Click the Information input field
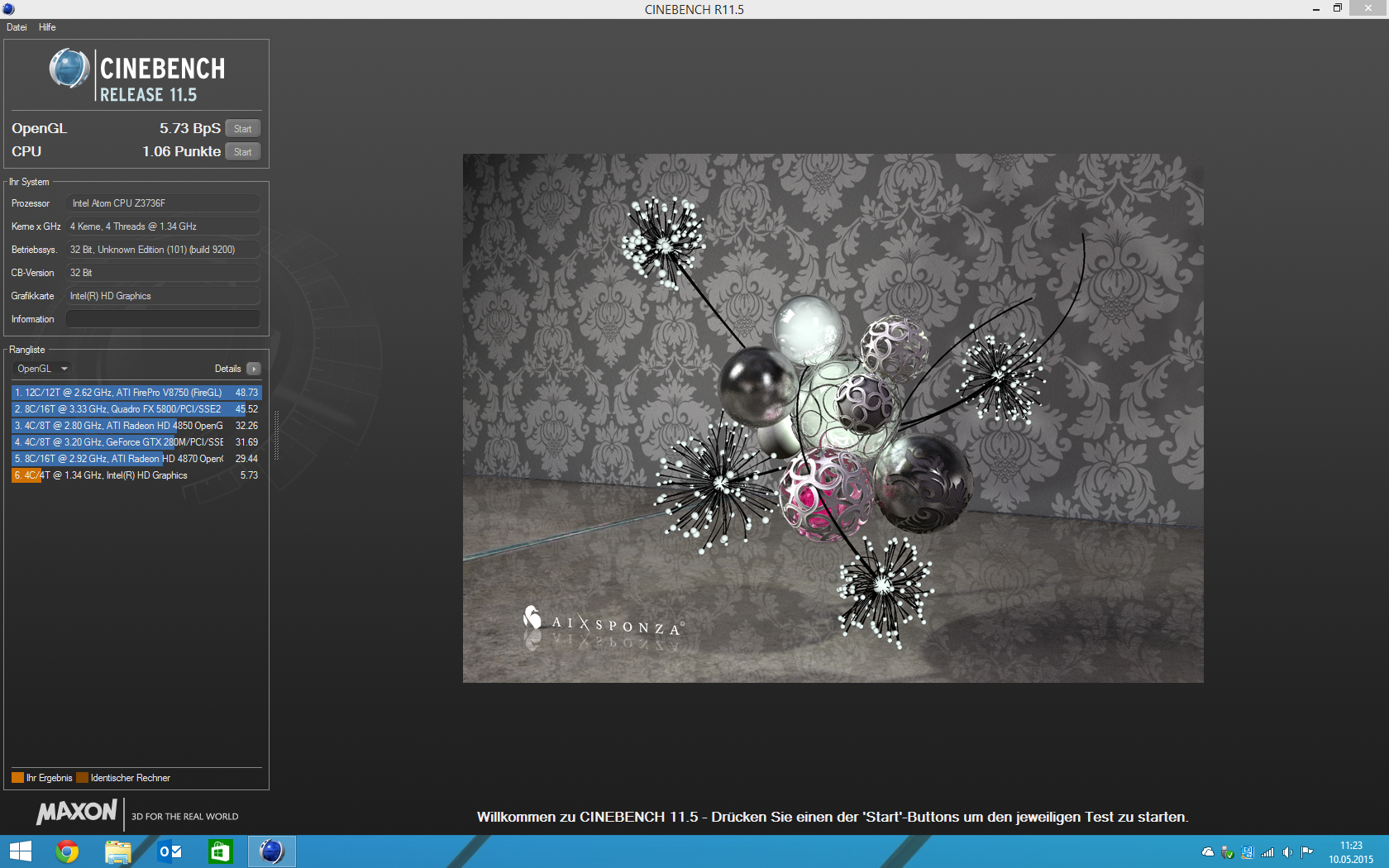Image resolution: width=1389 pixels, height=868 pixels. [163, 319]
